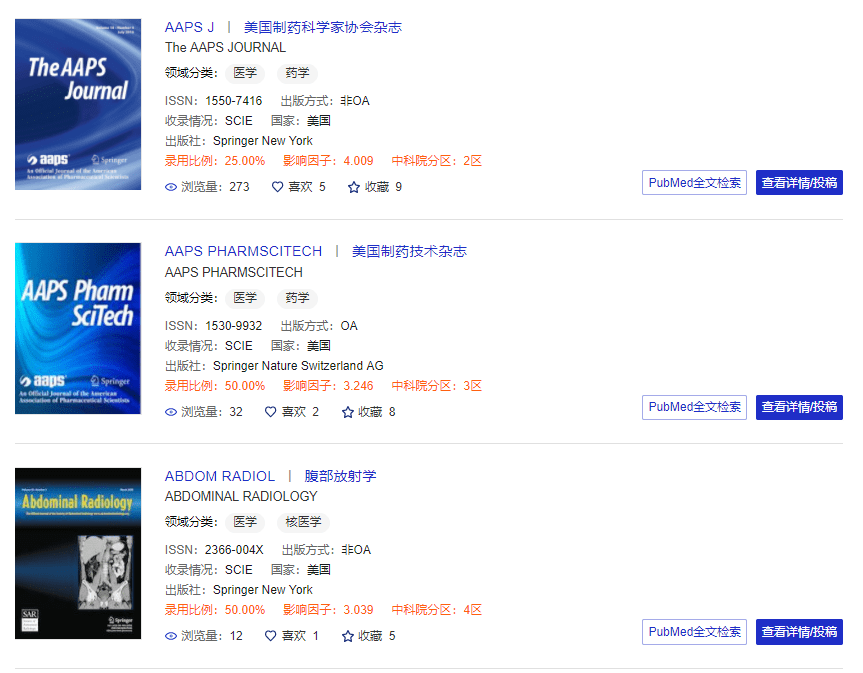Screen dimensions: 863x673
Task: Click ISSN value 1550-7416
Action: tap(233, 101)
